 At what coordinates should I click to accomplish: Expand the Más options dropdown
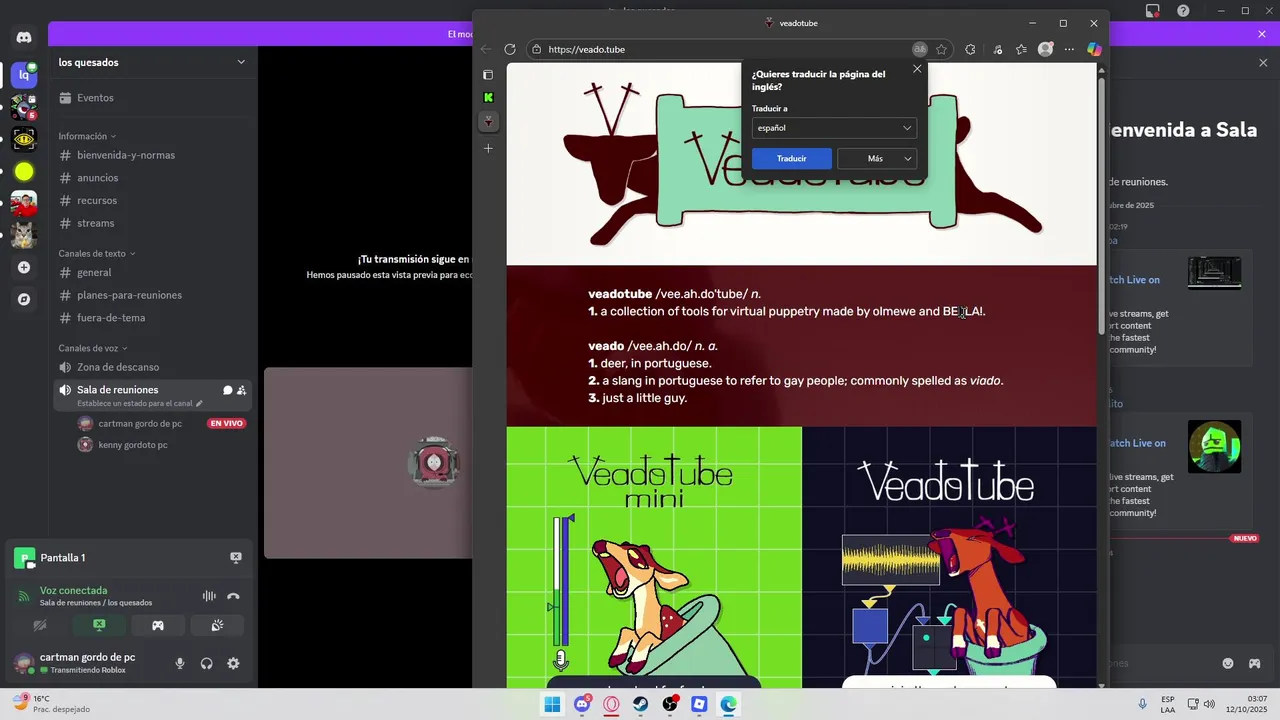(x=877, y=158)
